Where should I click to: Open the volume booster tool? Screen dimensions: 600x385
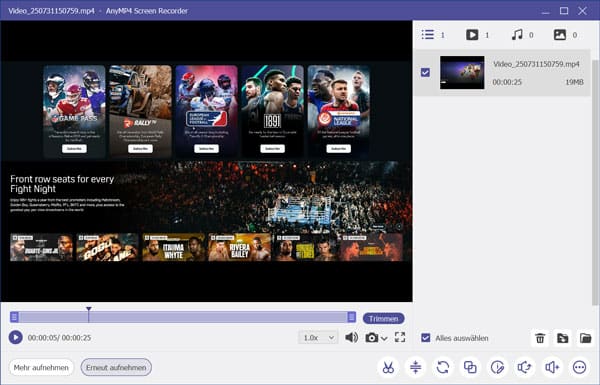552,367
